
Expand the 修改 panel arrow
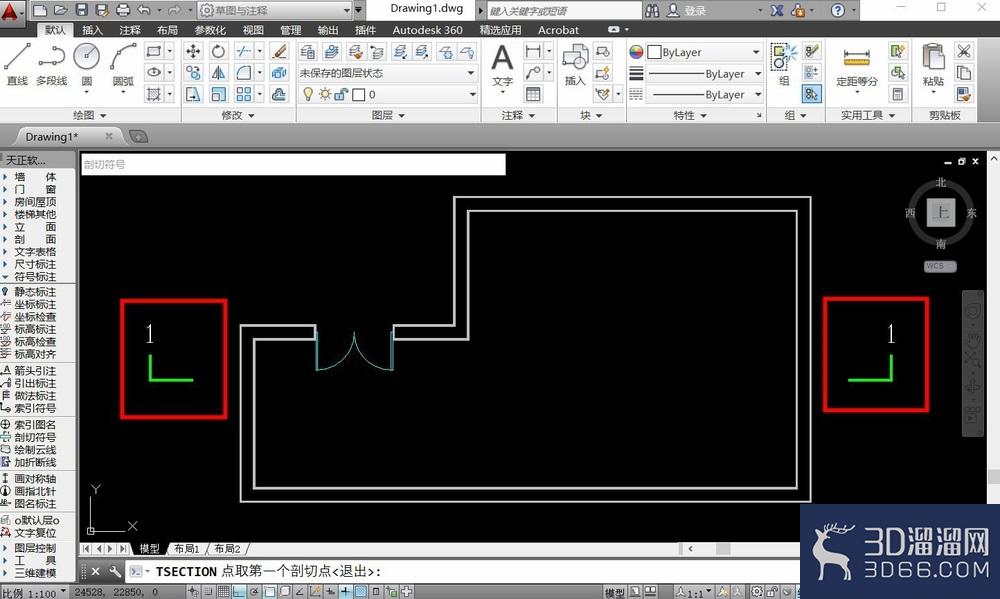[x=251, y=115]
